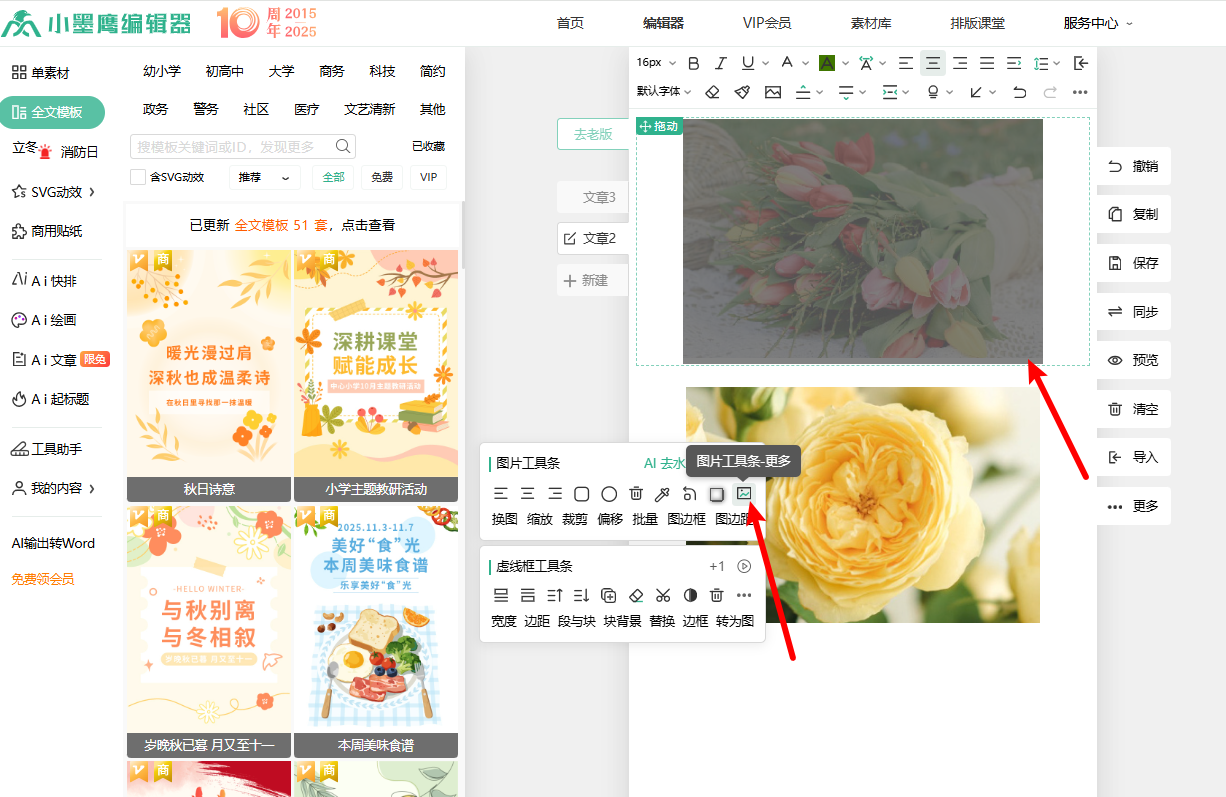Click the 预览 preview button
1226x797 pixels.
[x=1133, y=360]
